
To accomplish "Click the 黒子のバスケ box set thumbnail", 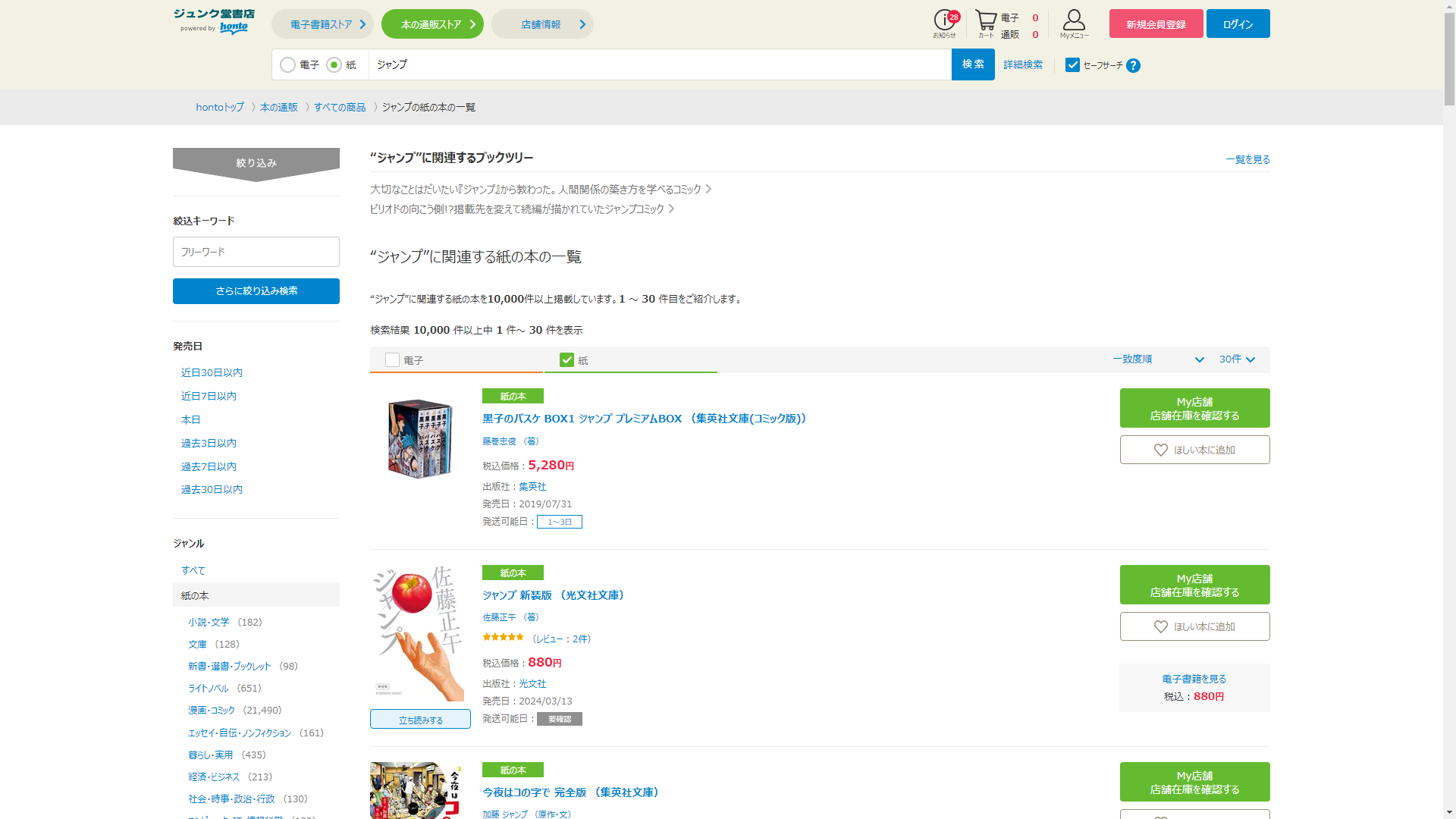I will click(x=420, y=438).
